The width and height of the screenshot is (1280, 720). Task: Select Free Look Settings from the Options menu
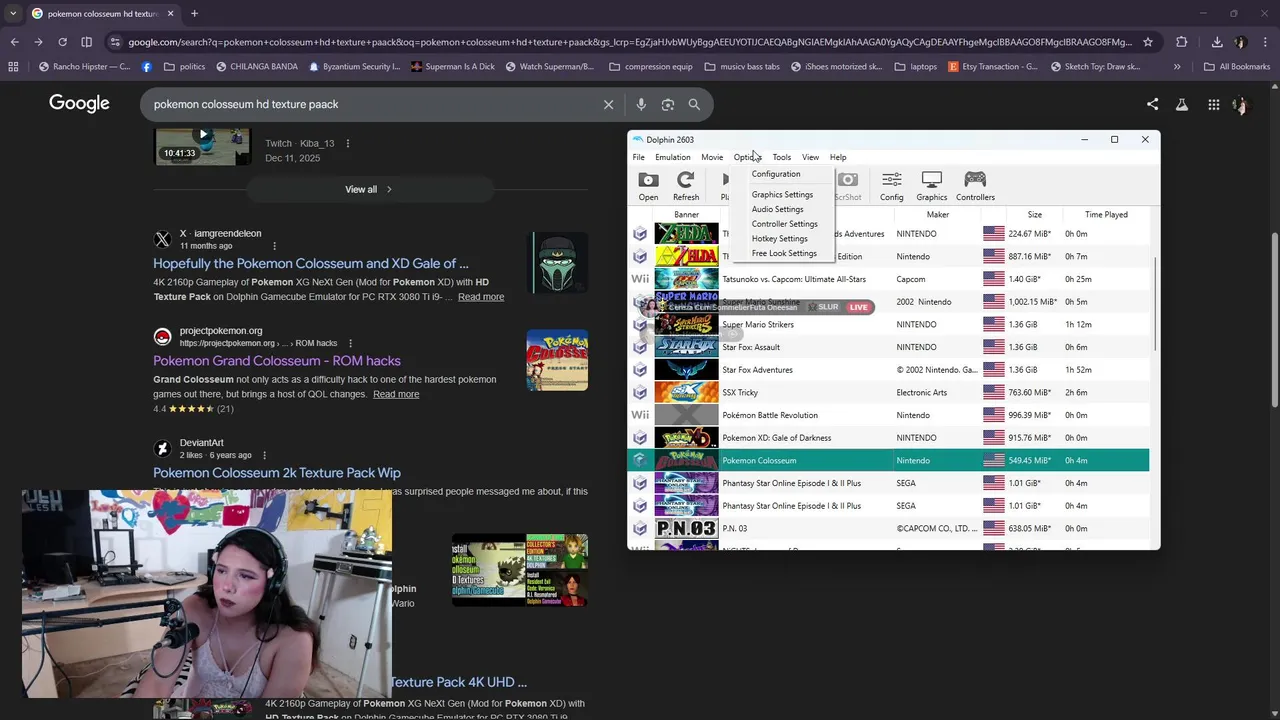pos(784,254)
